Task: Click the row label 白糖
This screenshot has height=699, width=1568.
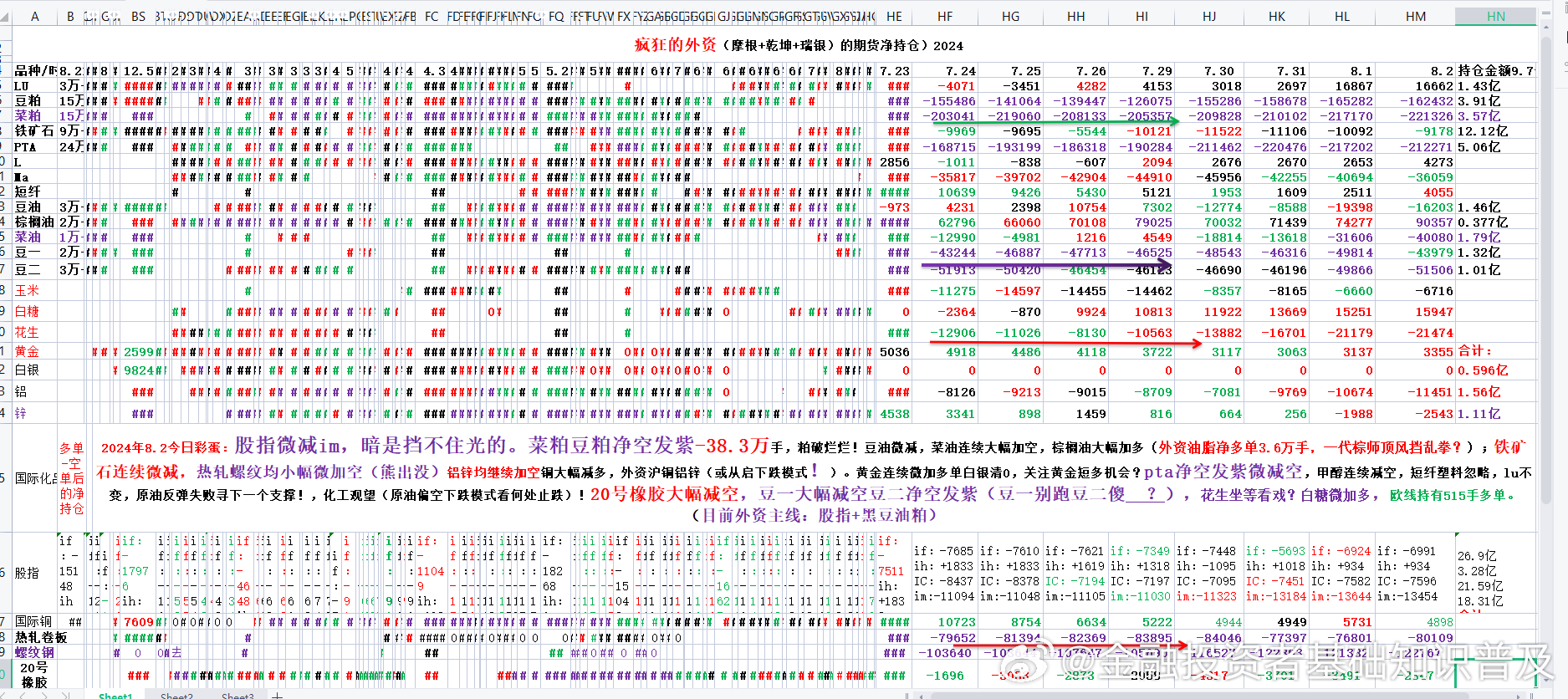Action: coord(27,311)
